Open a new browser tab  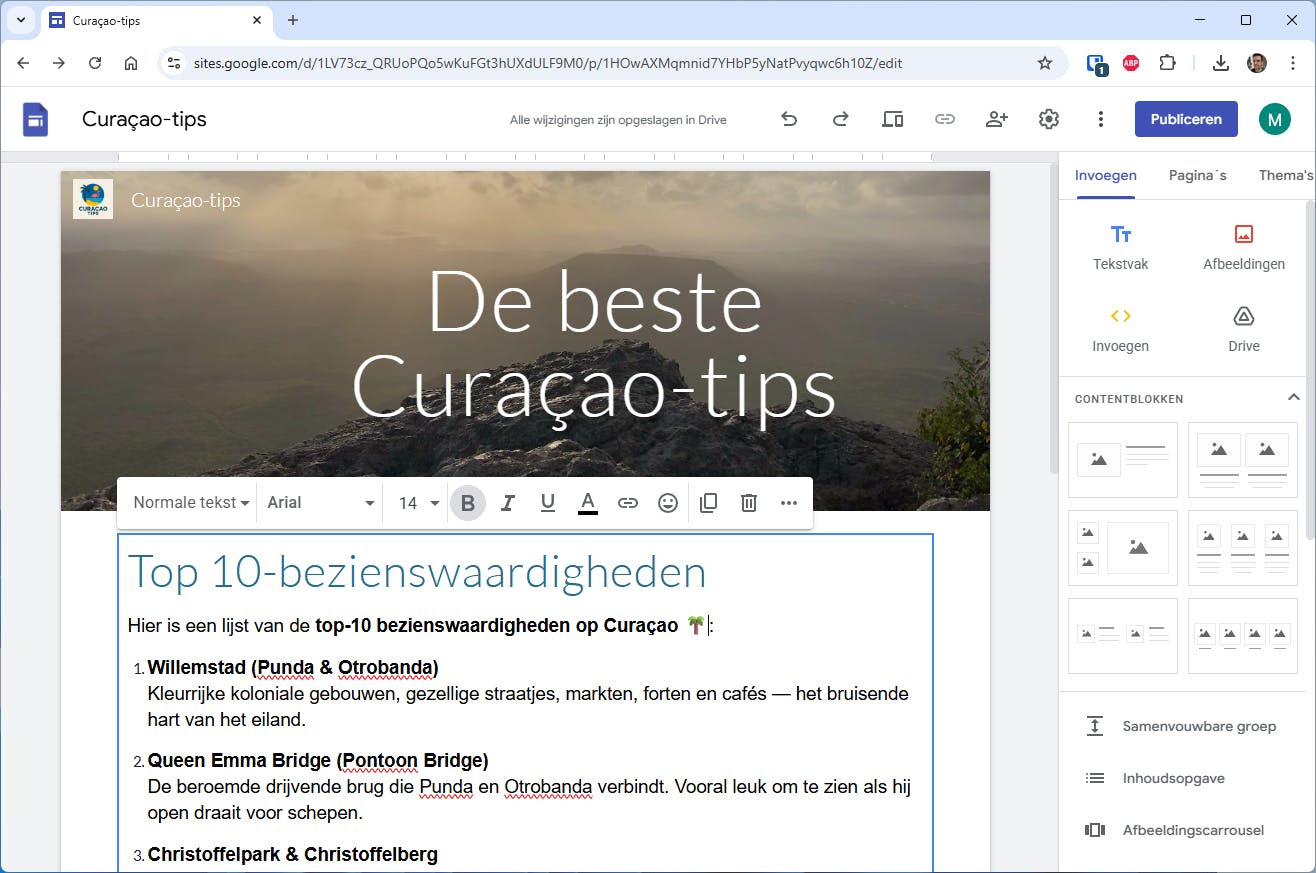(293, 20)
